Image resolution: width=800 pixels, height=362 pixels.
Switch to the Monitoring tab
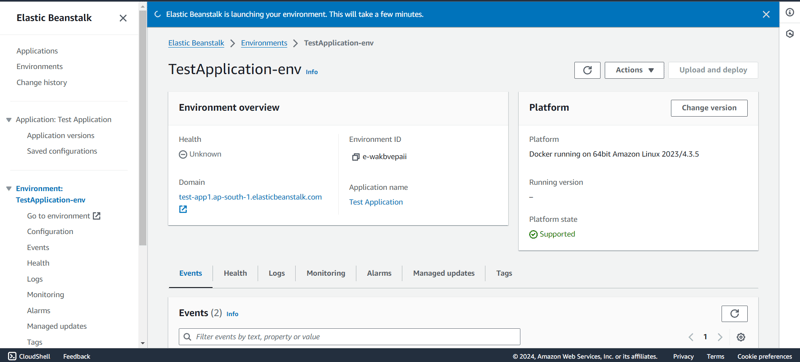[x=326, y=273]
